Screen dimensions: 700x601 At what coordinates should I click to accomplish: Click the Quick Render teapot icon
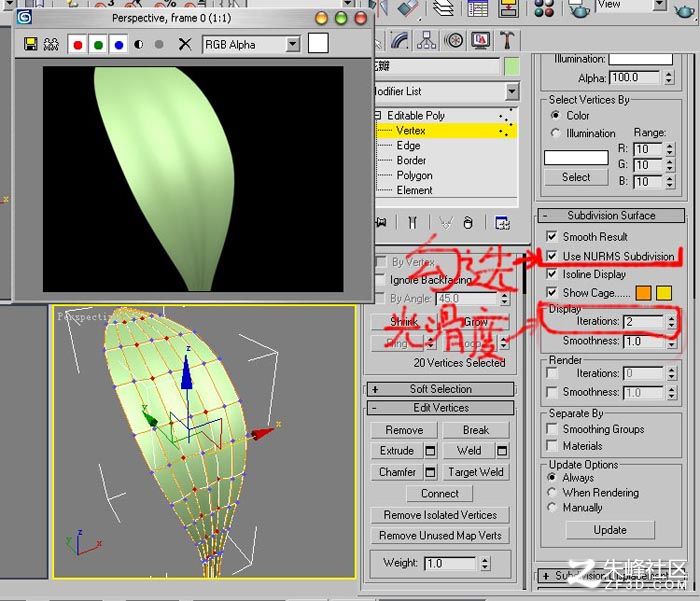pos(684,10)
